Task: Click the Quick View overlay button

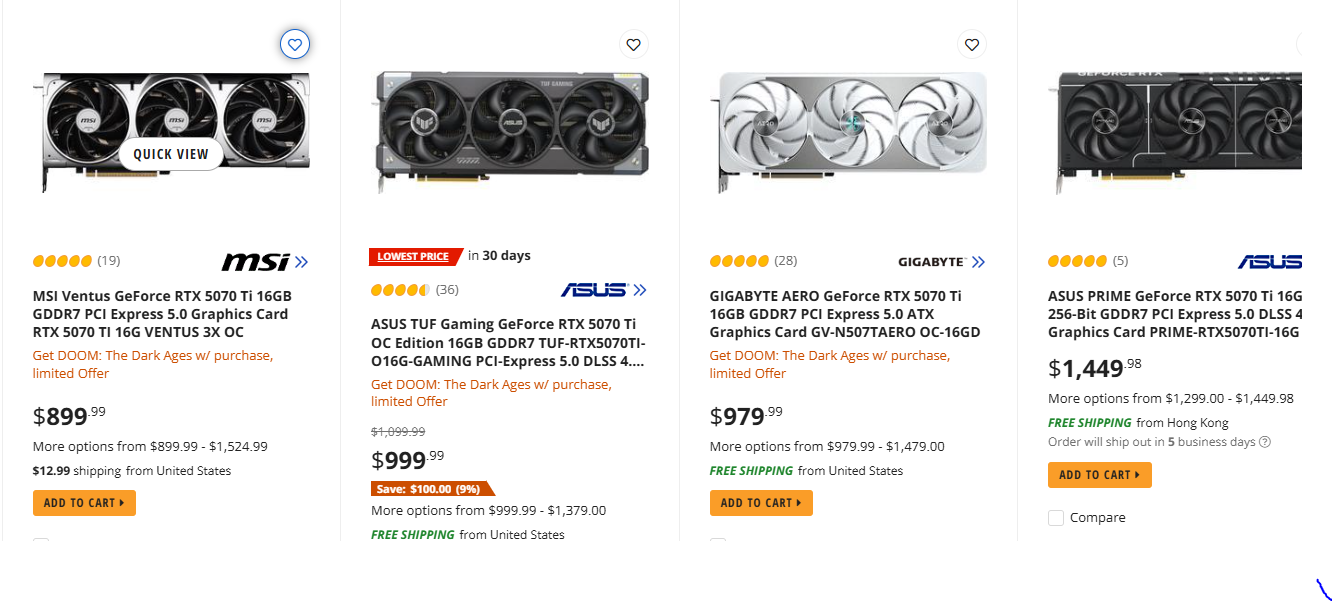Action: pyautogui.click(x=170, y=154)
